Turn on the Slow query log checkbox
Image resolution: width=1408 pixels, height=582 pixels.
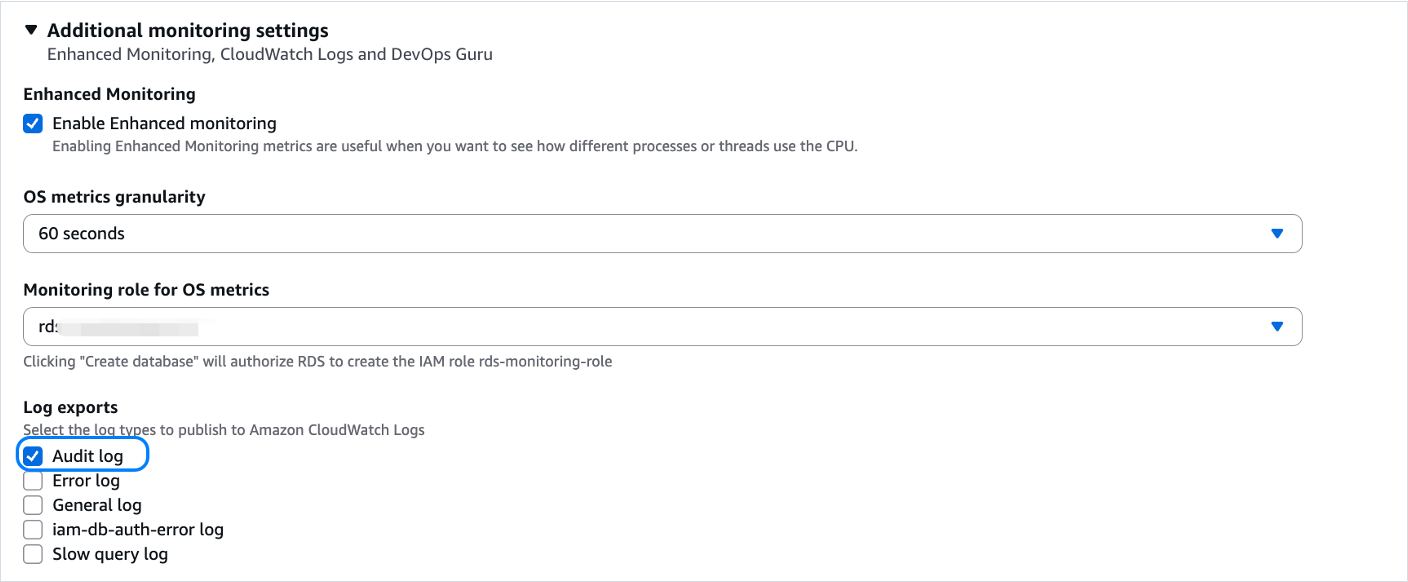[x=33, y=554]
